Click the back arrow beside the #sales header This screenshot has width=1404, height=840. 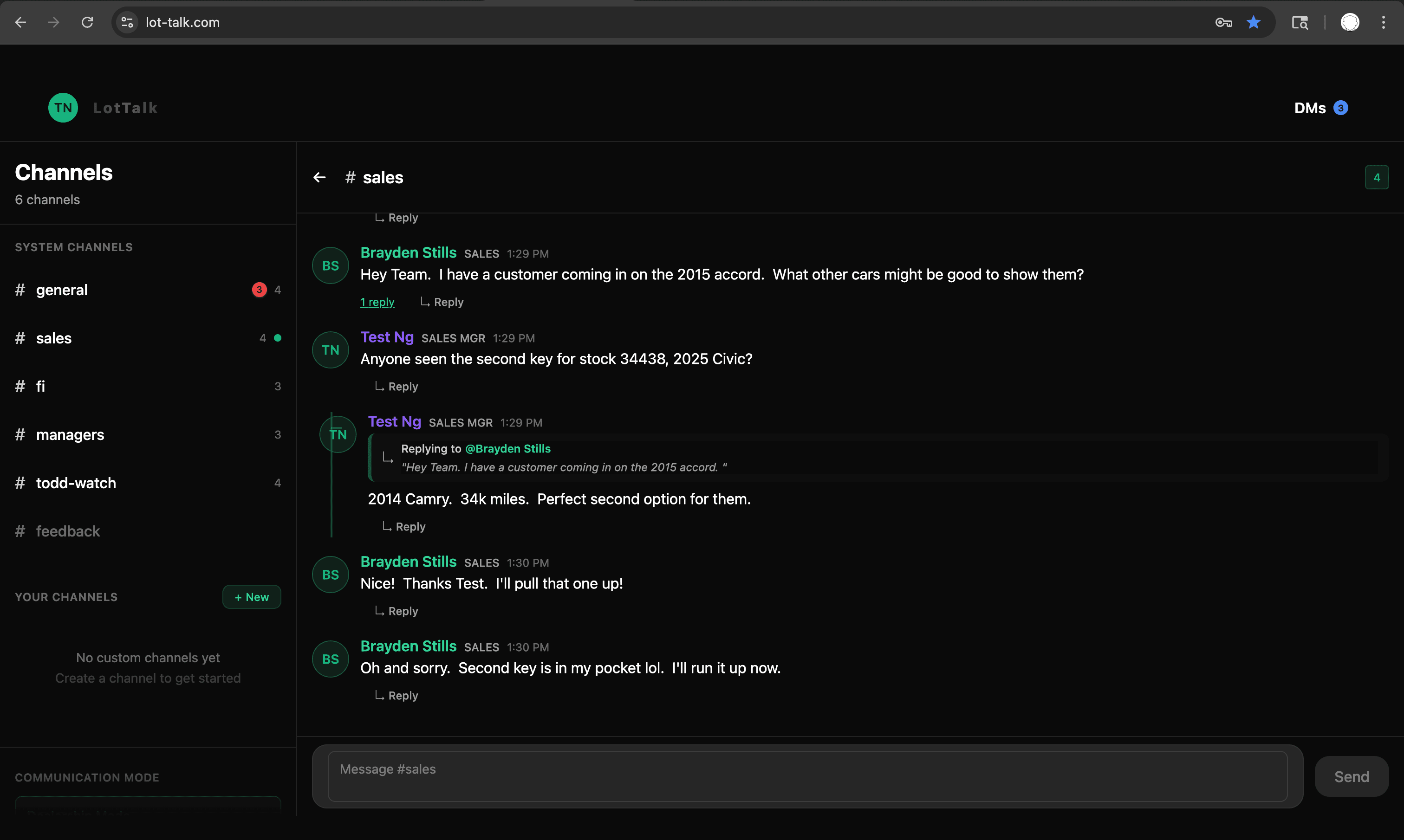[x=320, y=177]
